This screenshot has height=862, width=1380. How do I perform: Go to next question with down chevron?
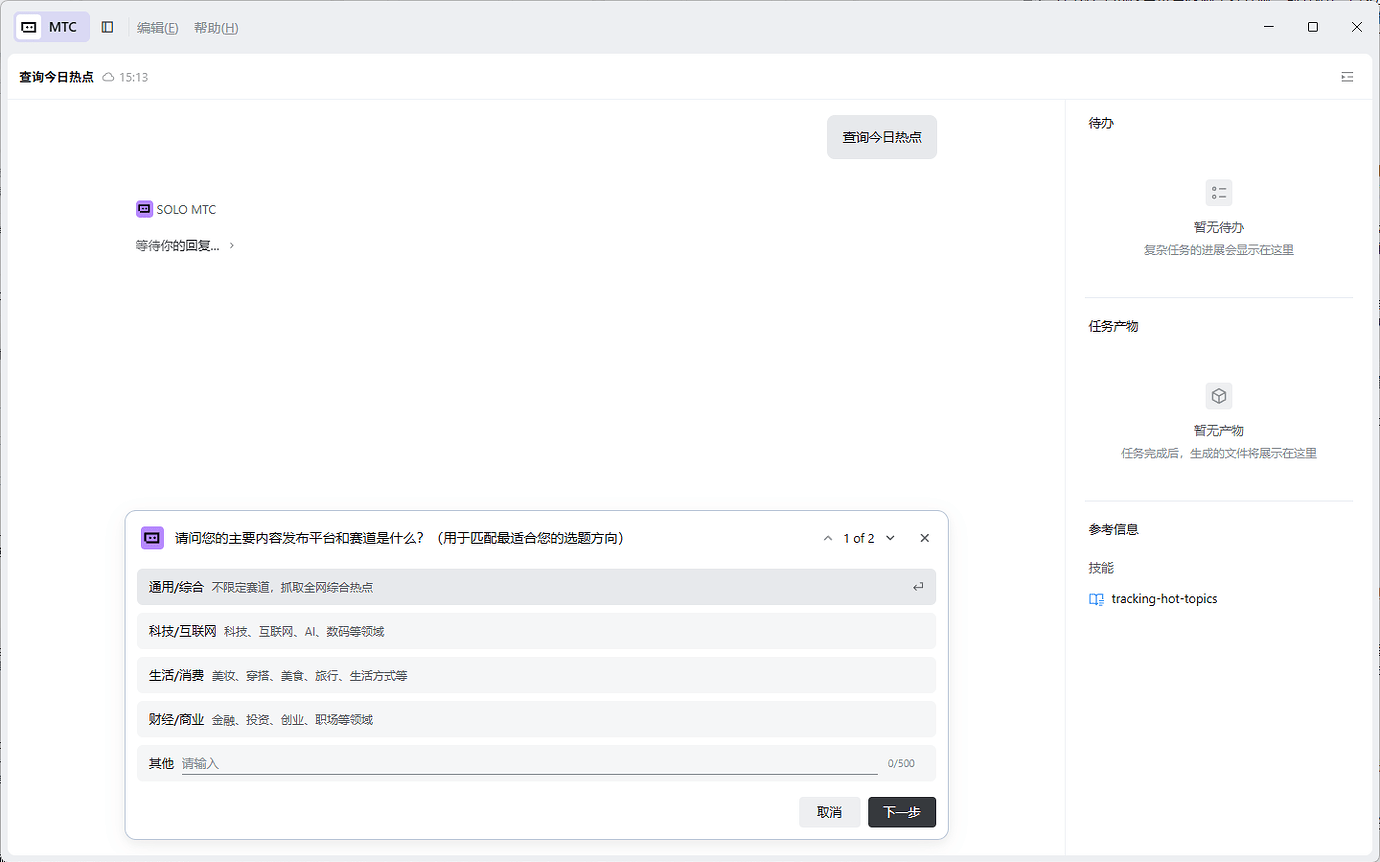coord(890,538)
